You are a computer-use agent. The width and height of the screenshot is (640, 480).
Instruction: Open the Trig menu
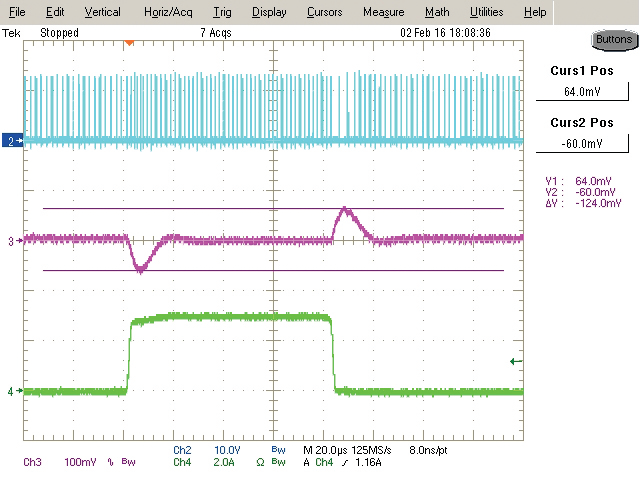click(x=222, y=12)
